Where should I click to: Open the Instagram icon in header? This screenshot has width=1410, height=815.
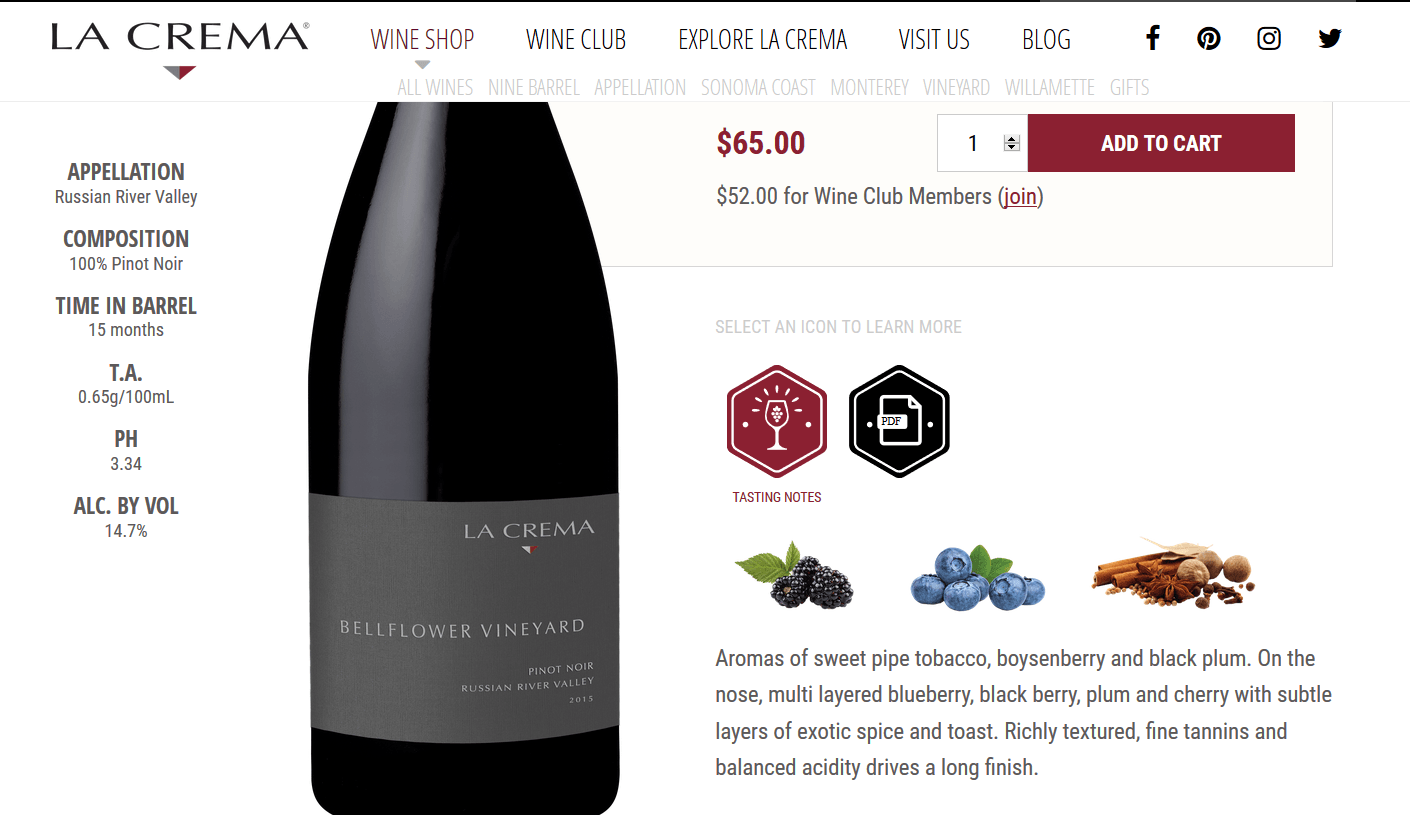click(1269, 39)
